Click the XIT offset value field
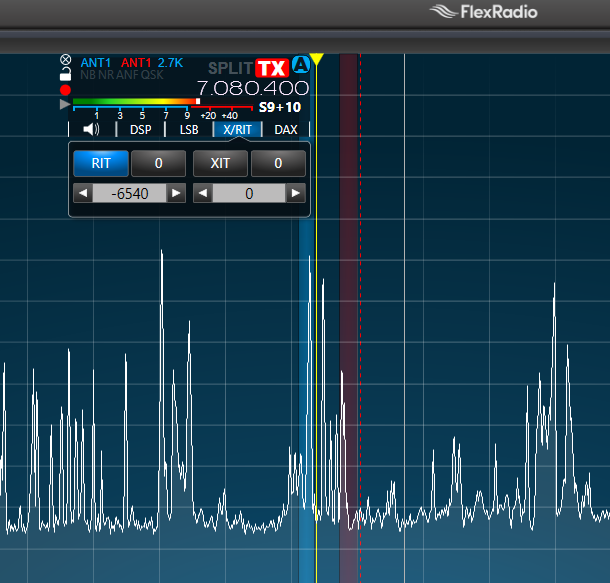Screen dimensions: 610x583 pyautogui.click(x=249, y=193)
